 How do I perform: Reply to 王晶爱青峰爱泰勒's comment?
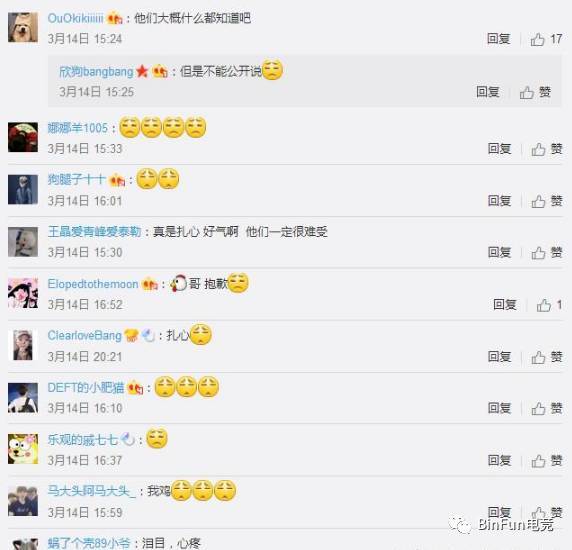click(499, 252)
